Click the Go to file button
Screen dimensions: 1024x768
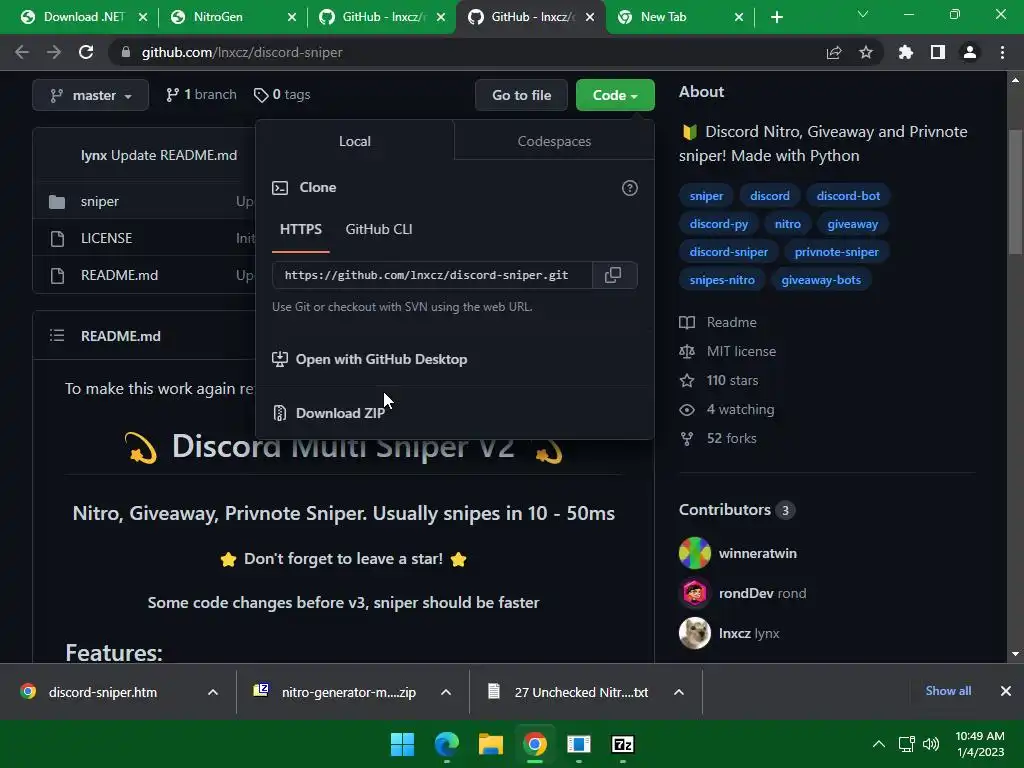coord(521,95)
